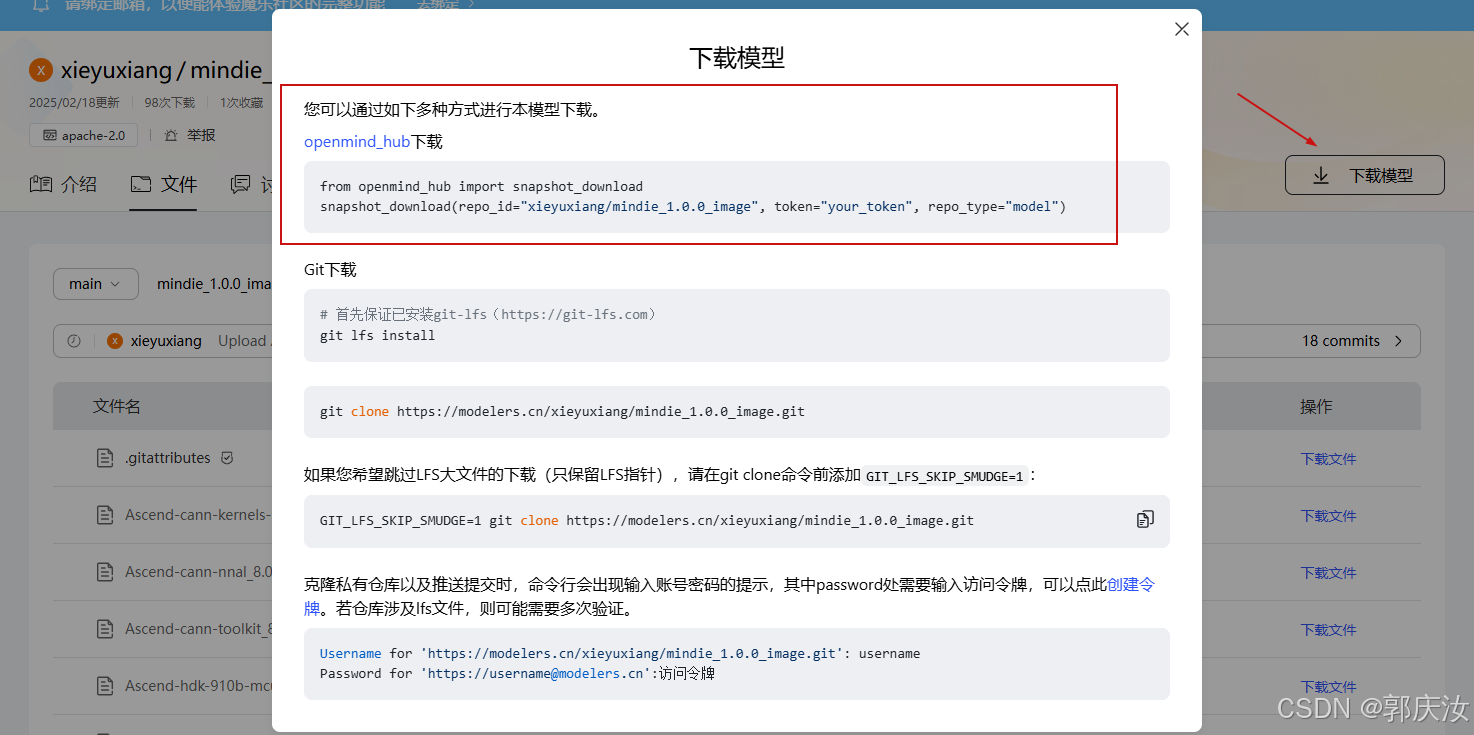
Task: Click the snapshot_download Python code block
Action: [737, 197]
